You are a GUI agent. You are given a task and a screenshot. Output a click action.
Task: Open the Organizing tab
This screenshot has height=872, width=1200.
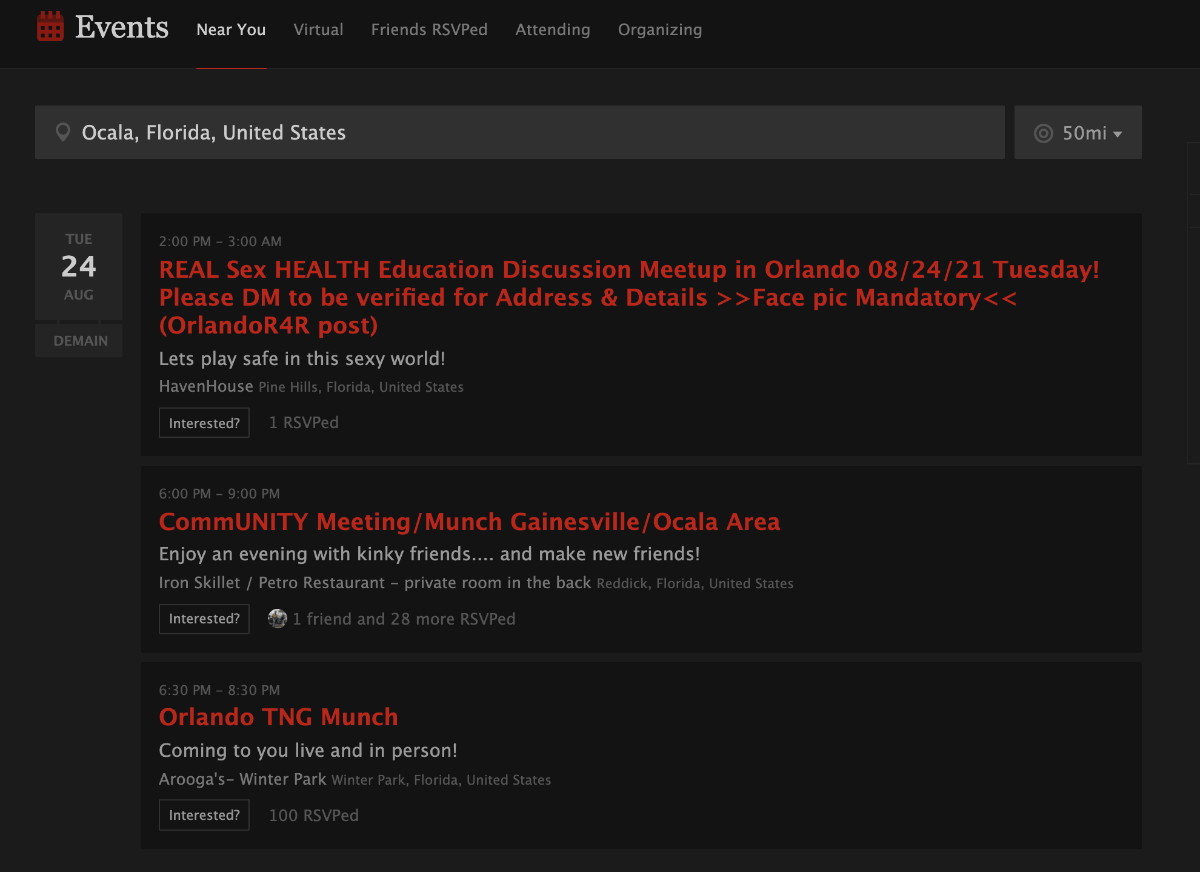(659, 30)
